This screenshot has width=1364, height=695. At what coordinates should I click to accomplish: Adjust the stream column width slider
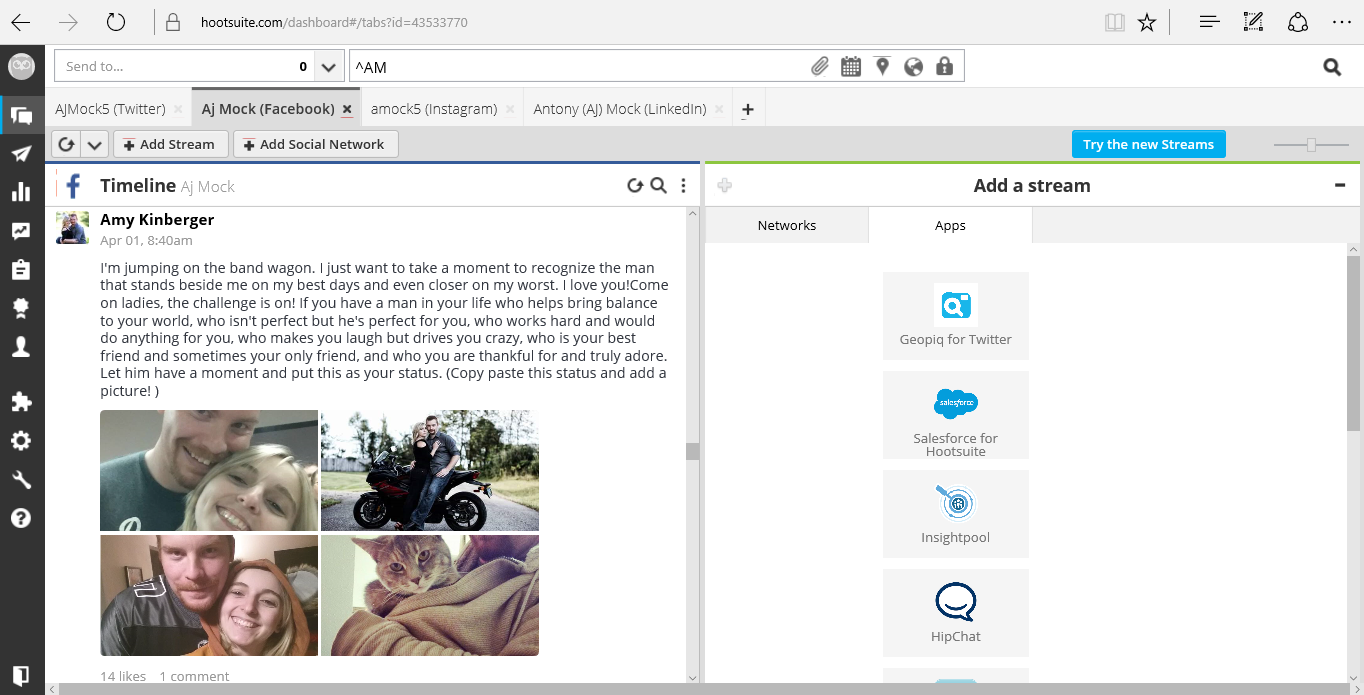[1311, 145]
